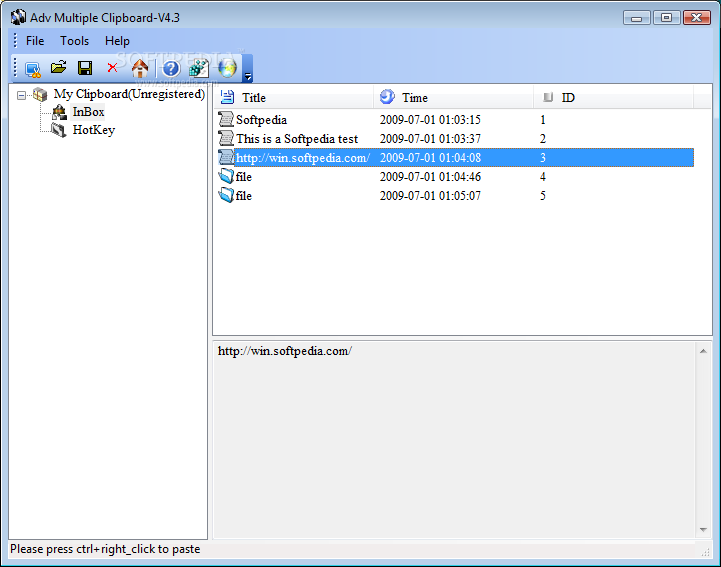The width and height of the screenshot is (721, 567).
Task: Select My Clipboard(Unregistered) root node
Action: [x=129, y=94]
